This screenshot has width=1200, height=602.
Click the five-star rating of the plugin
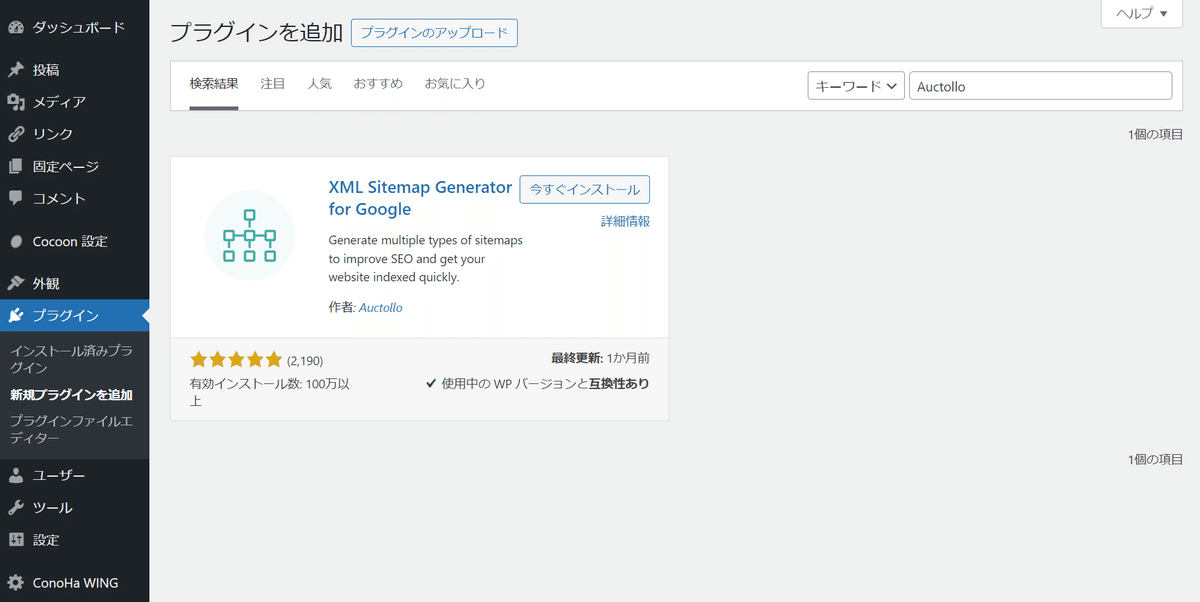coord(236,360)
